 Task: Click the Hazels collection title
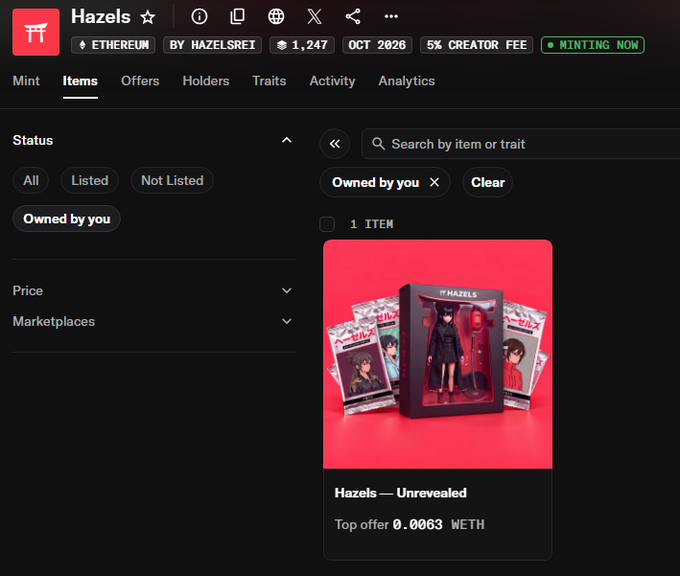(x=101, y=16)
